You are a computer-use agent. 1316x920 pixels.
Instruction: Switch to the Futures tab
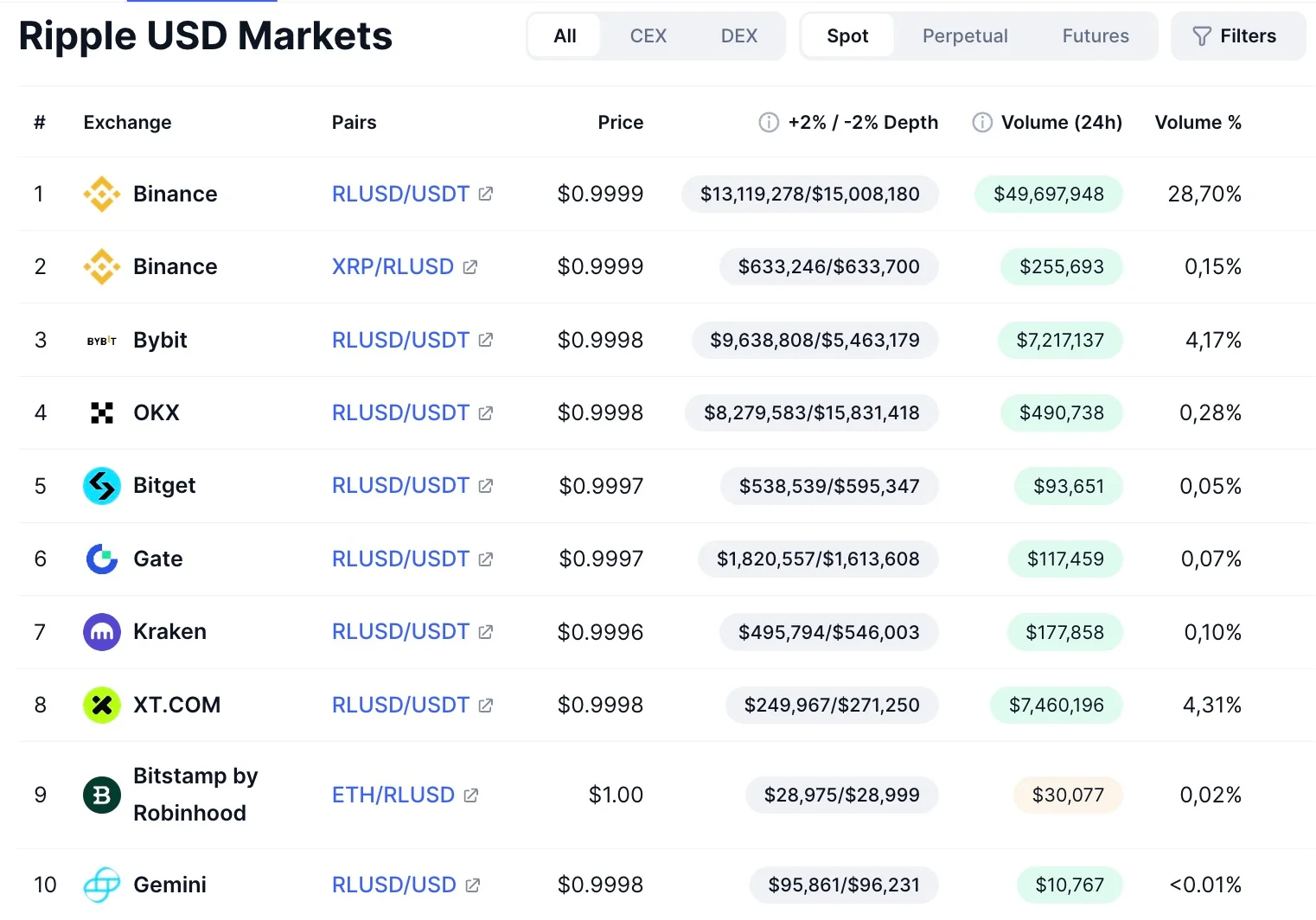1096,36
